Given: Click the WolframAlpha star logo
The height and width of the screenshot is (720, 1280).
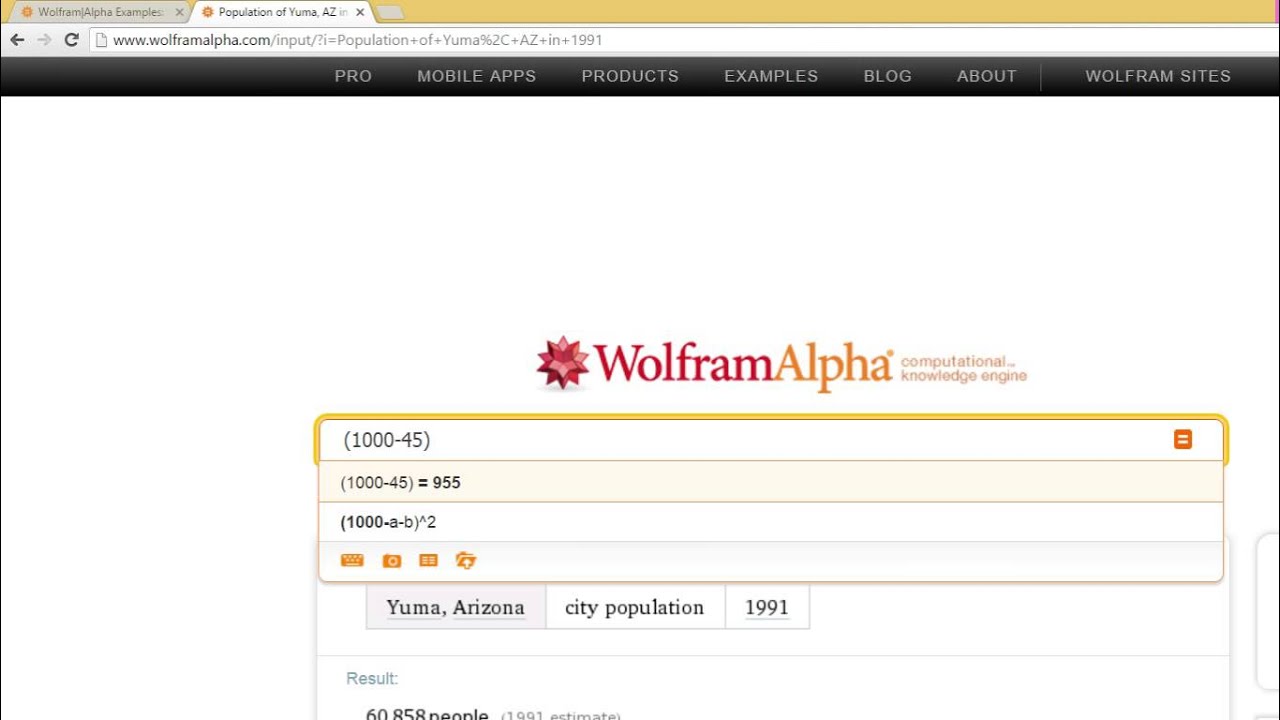Looking at the screenshot, I should 563,363.
